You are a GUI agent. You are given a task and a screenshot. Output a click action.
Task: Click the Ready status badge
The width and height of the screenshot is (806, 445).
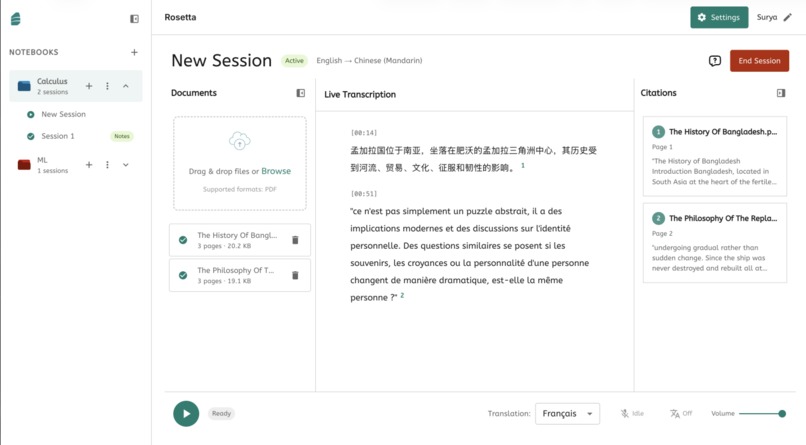222,414
